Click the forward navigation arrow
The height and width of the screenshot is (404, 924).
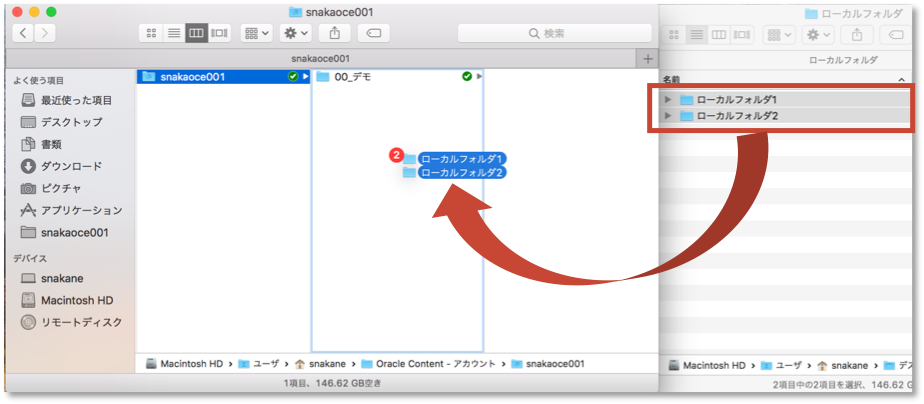[x=47, y=33]
